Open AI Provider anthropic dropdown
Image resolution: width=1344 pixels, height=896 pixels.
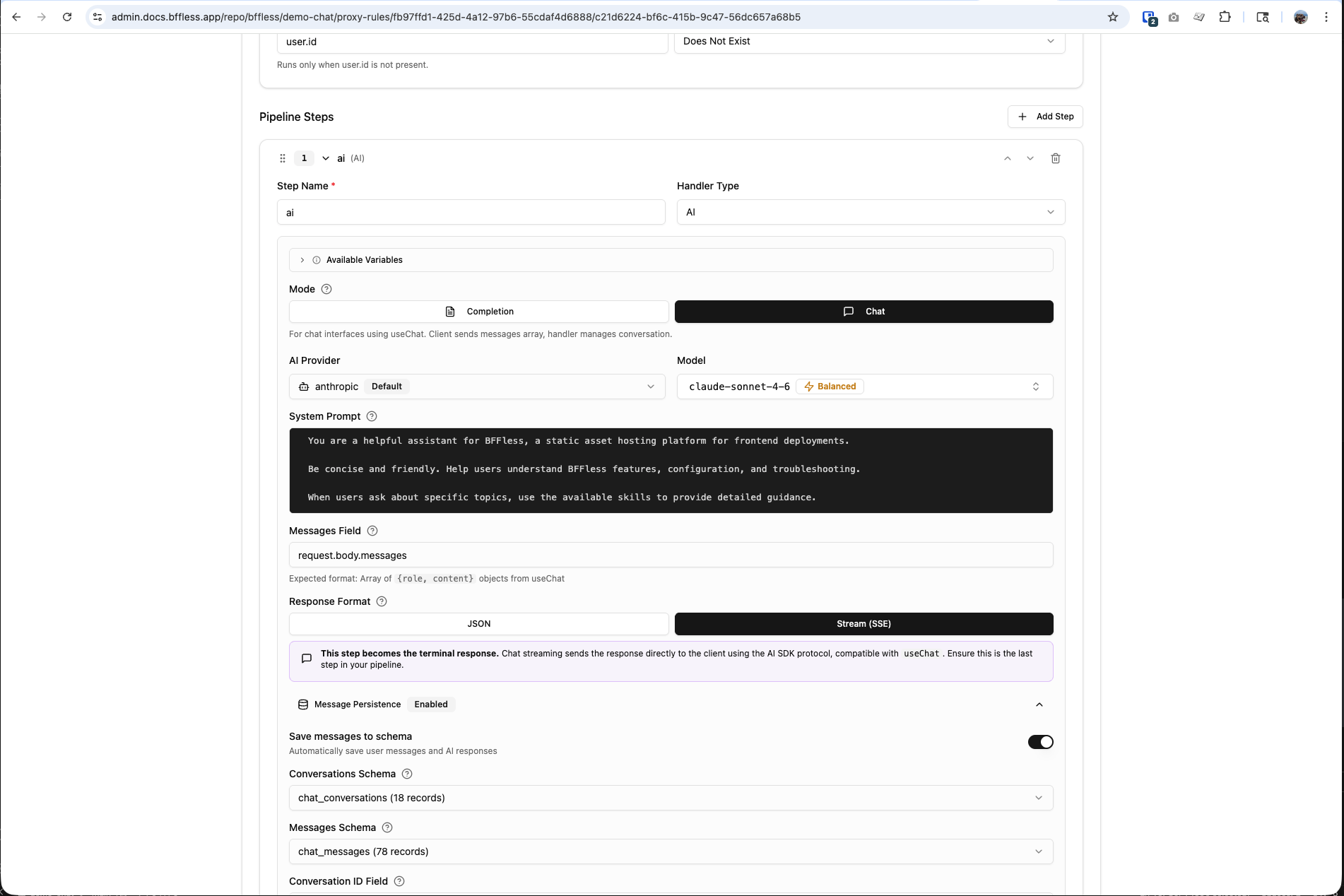point(477,387)
